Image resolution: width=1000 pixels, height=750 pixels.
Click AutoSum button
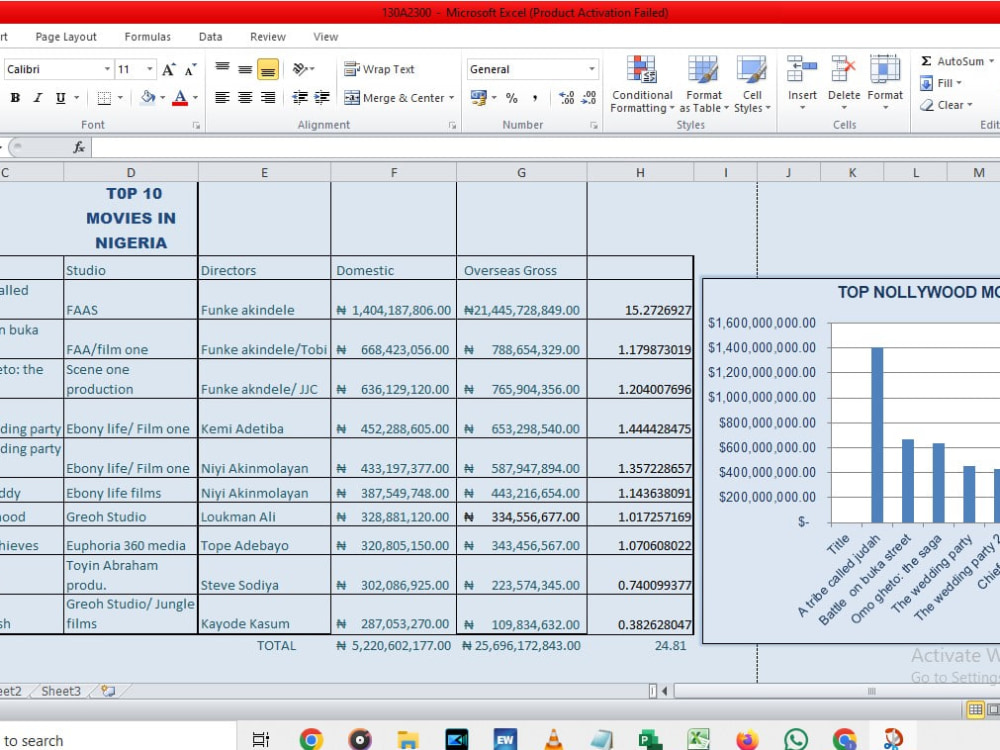tap(952, 61)
